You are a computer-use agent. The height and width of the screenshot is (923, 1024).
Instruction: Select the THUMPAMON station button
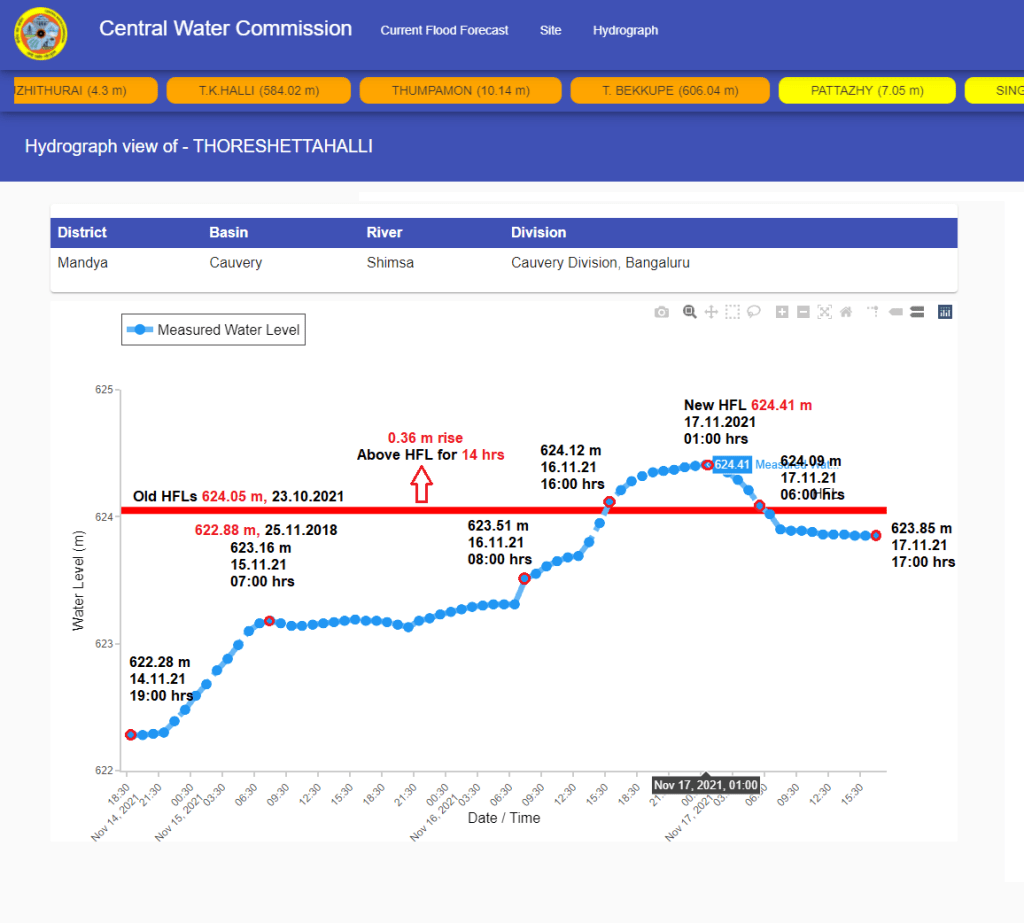(460, 90)
